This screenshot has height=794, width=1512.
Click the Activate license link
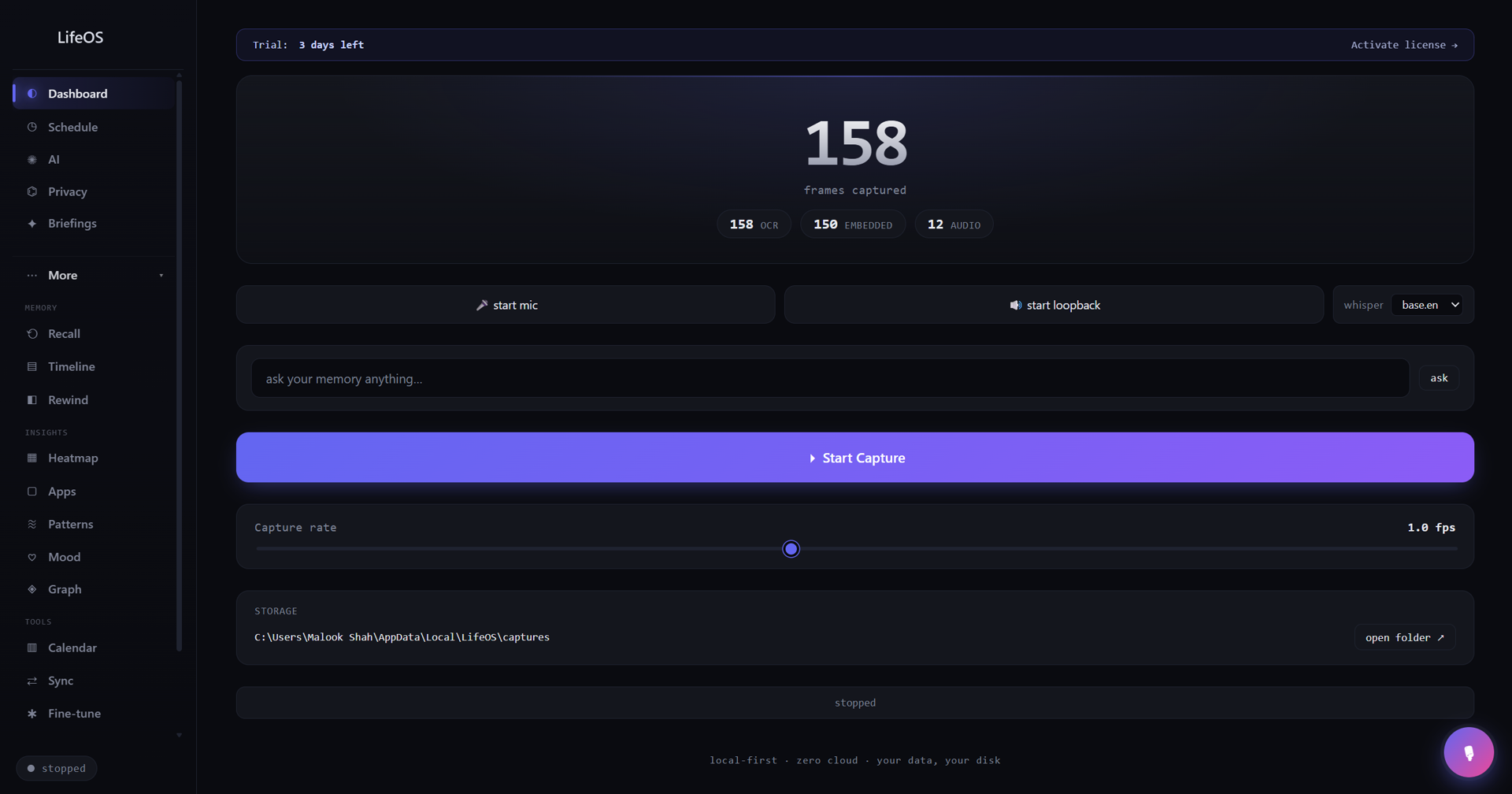tap(1404, 45)
